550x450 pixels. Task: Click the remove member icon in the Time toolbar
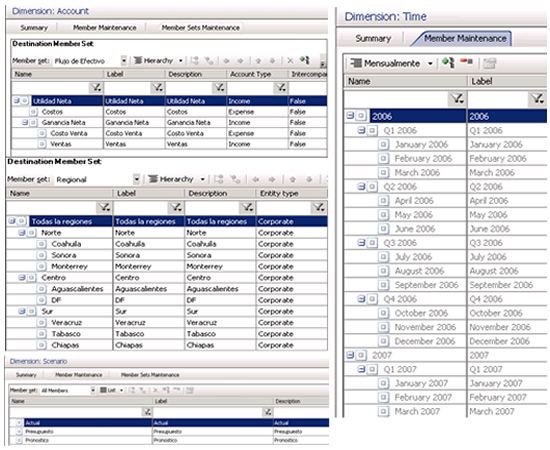coord(466,62)
